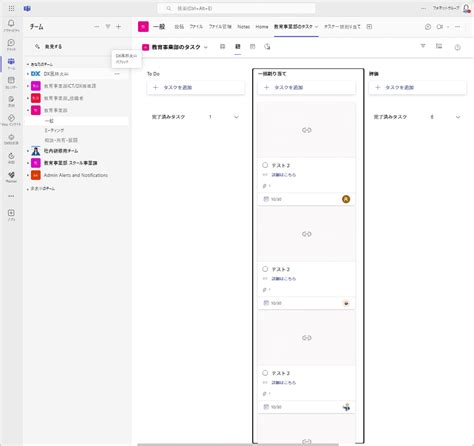The image size is (474, 446).
Task: Mark the first テスト2 task complete
Action: (265, 165)
